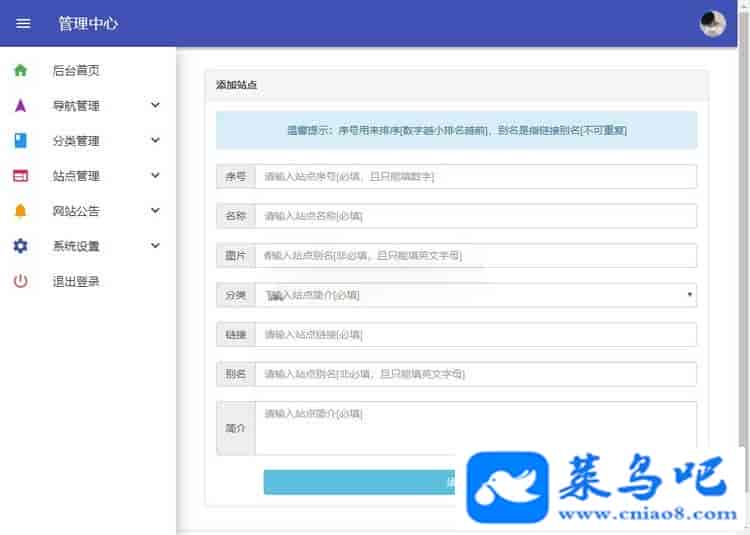Click the orange announcement bell icon
750x535 pixels.
click(x=20, y=211)
